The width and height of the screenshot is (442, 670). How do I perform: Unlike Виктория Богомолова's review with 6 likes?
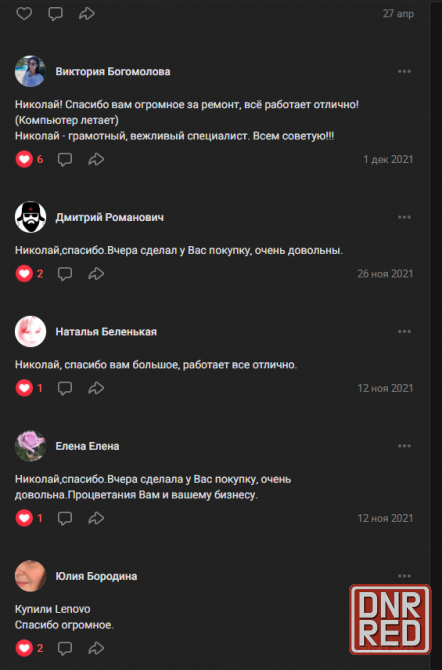24,159
